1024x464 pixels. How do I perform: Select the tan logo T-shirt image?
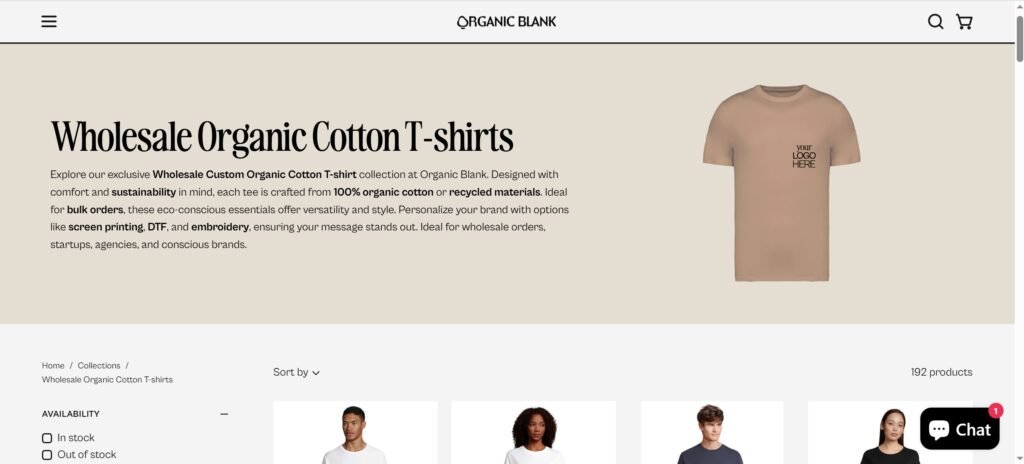point(781,183)
